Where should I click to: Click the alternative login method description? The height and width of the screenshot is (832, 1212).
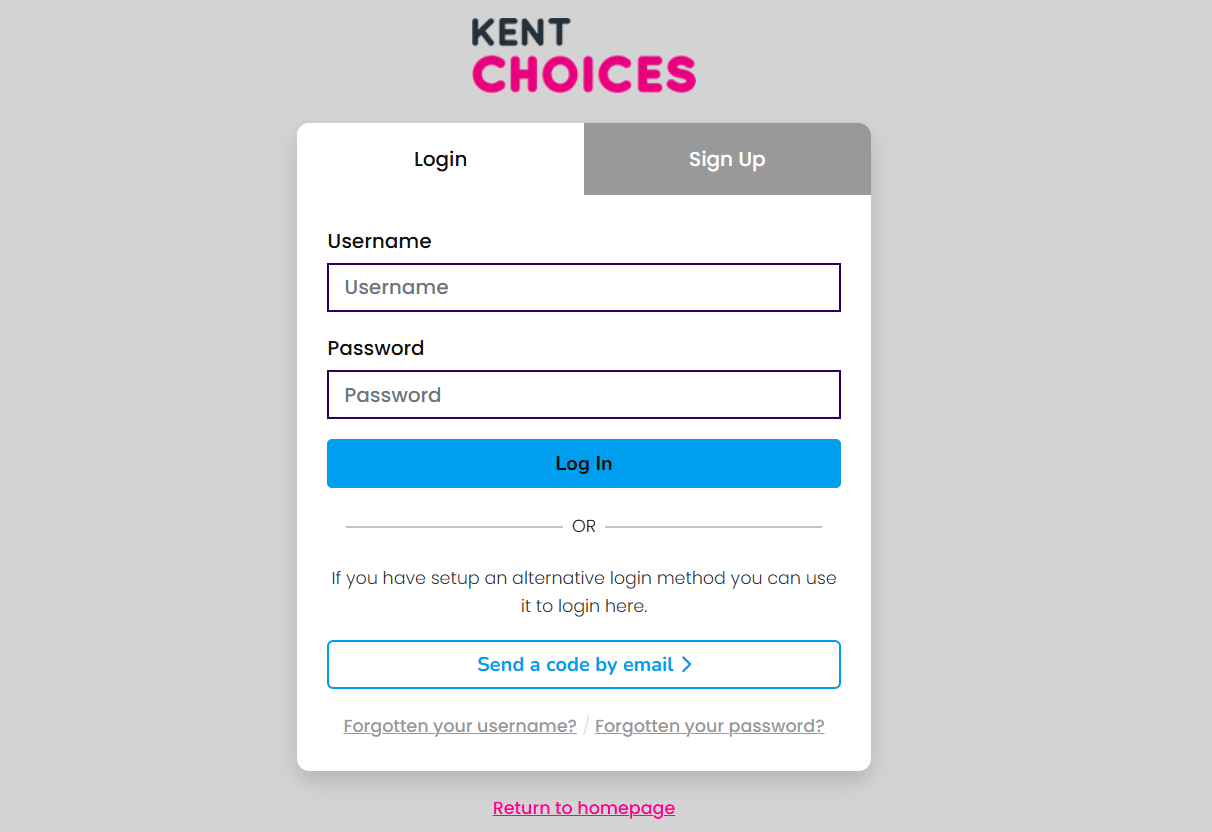point(583,592)
